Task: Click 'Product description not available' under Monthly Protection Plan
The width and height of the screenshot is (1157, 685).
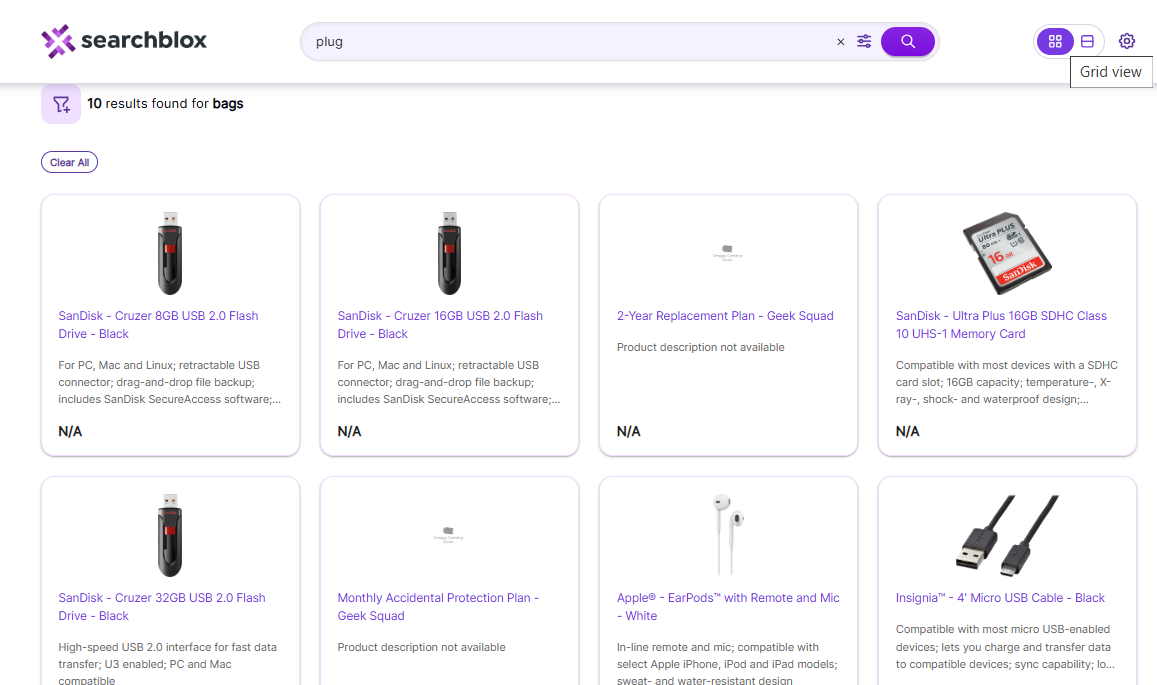Action: click(421, 647)
